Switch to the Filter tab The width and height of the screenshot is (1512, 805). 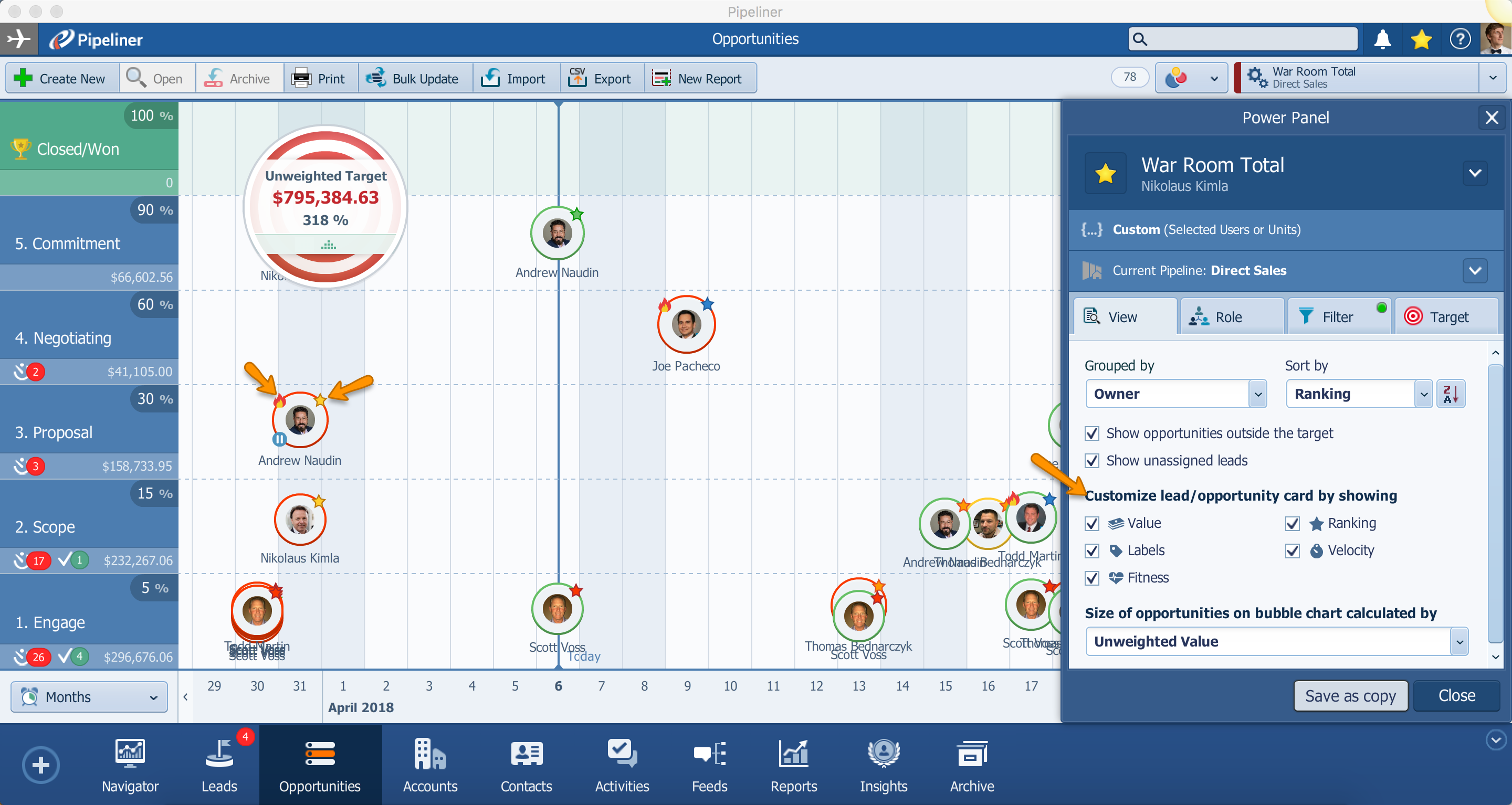1337,317
